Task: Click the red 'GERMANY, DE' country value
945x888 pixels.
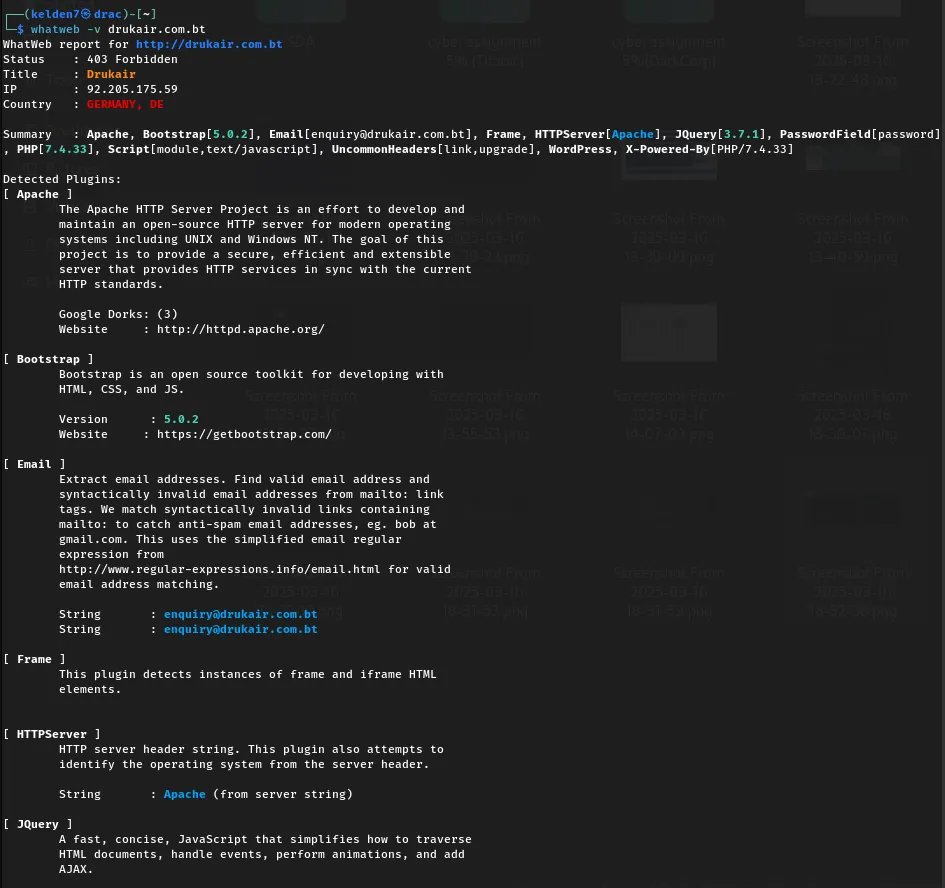Action: point(125,104)
